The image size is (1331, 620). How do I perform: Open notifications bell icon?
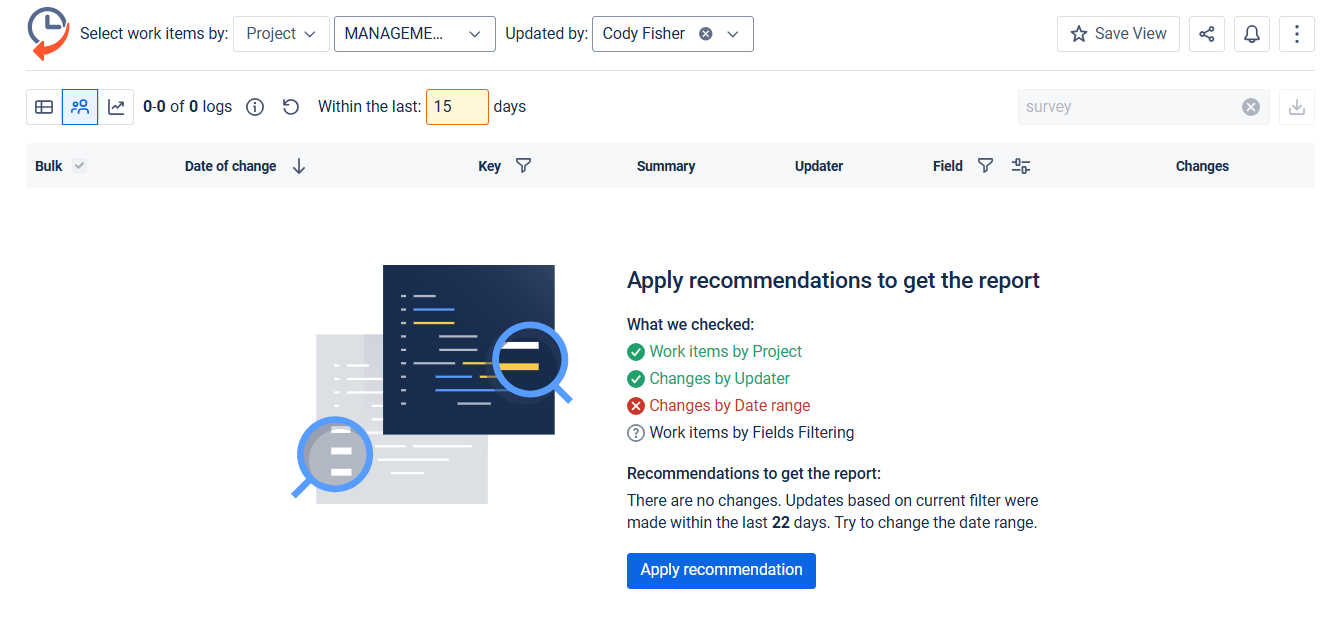point(1251,34)
